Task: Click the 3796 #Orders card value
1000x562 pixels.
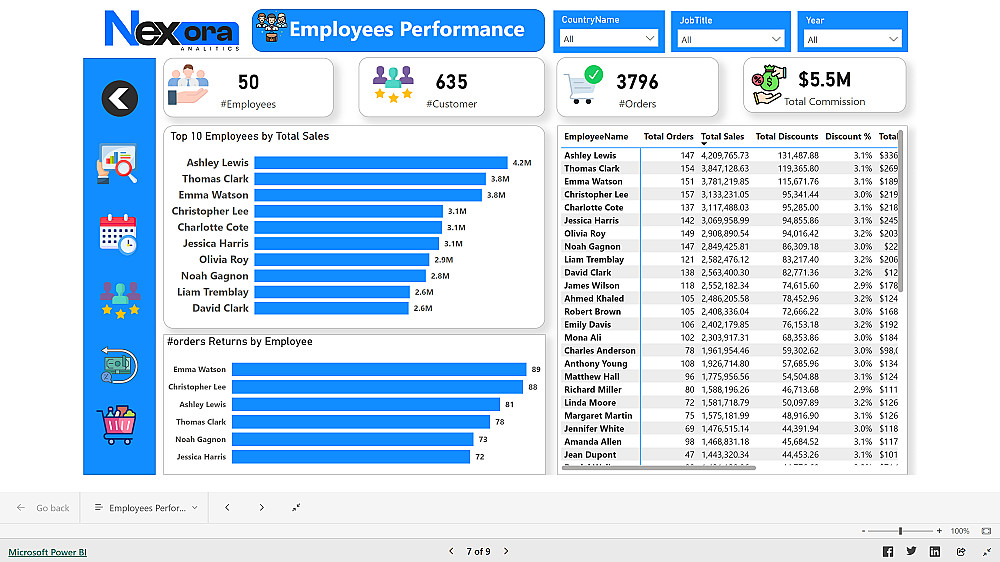Action: [637, 82]
